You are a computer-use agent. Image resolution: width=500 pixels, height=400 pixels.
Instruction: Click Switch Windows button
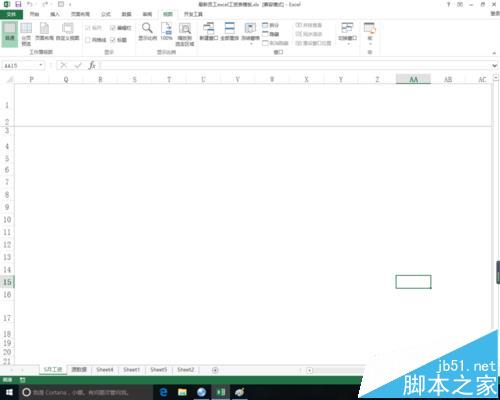pyautogui.click(x=347, y=33)
